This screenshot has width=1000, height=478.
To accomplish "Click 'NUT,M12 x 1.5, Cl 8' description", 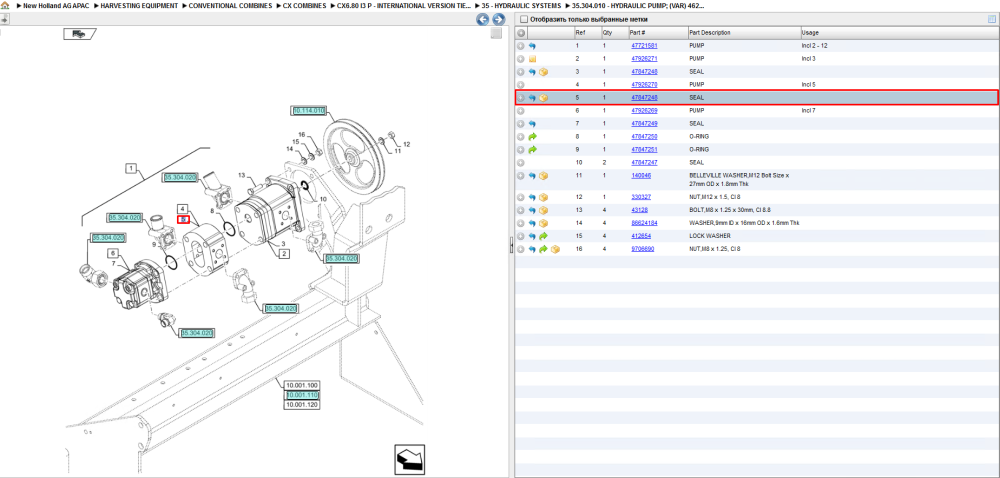I will click(715, 197).
